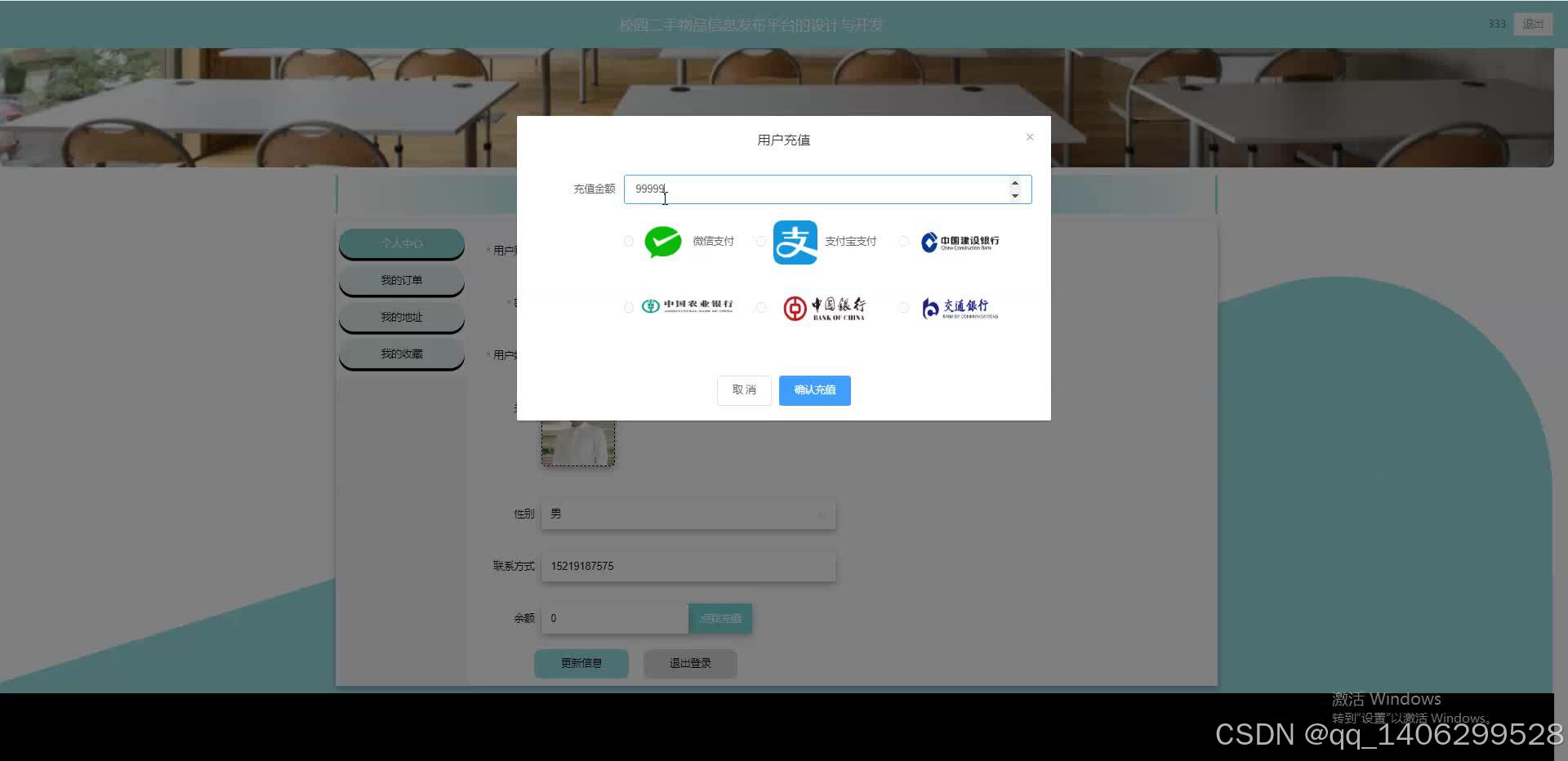This screenshot has width=1568, height=761.
Task: Decrease recharge amount with down arrow
Action: pos(1014,195)
